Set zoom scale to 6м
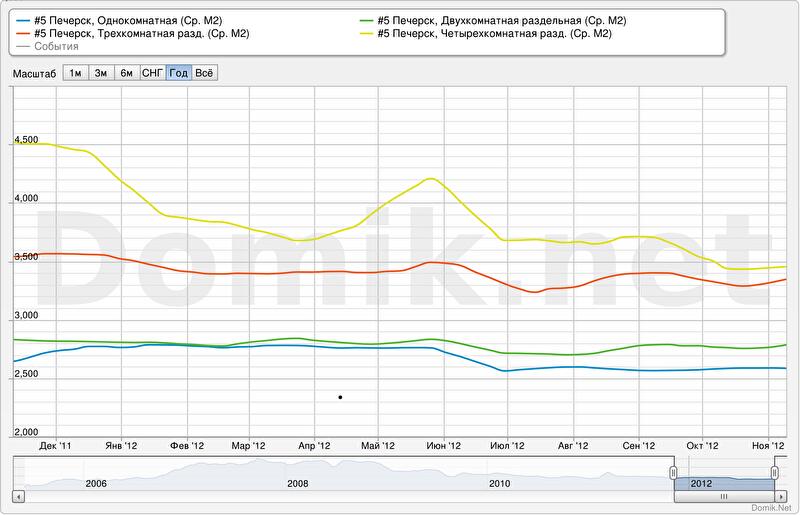Viewport: 800px width, 515px height. 126,73
